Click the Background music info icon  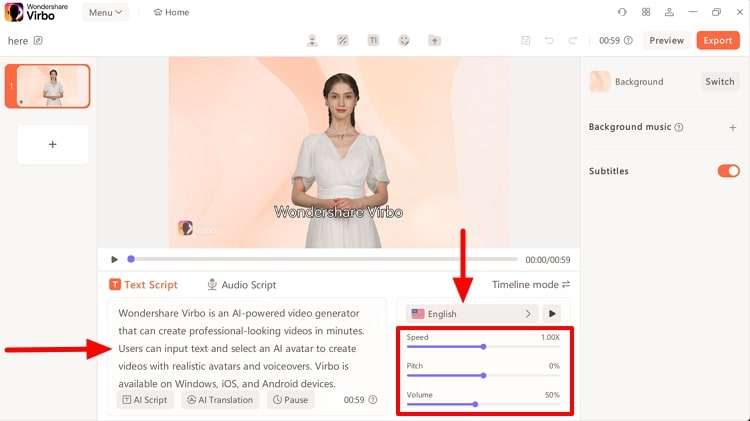[x=679, y=127]
